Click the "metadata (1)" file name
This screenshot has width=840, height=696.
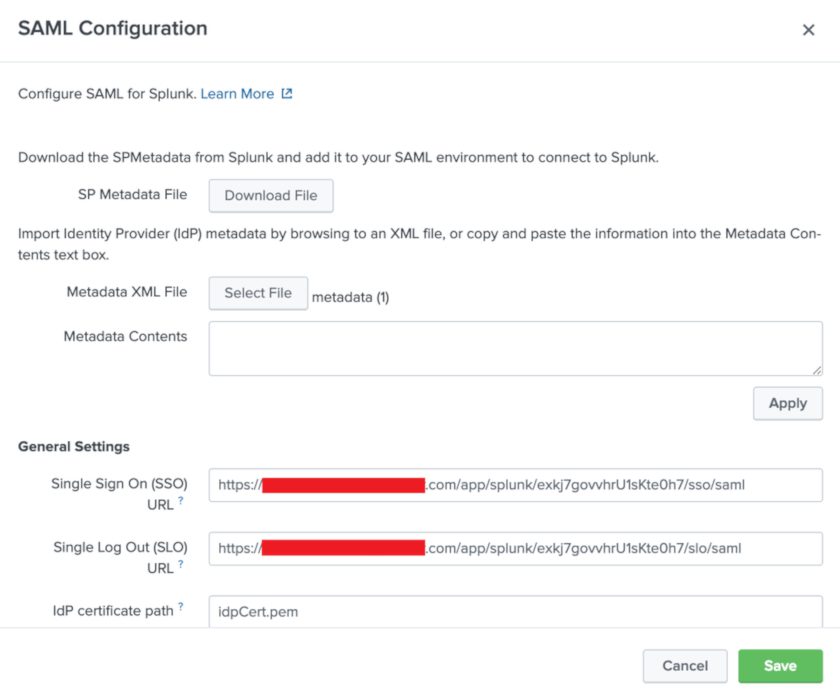click(350, 297)
